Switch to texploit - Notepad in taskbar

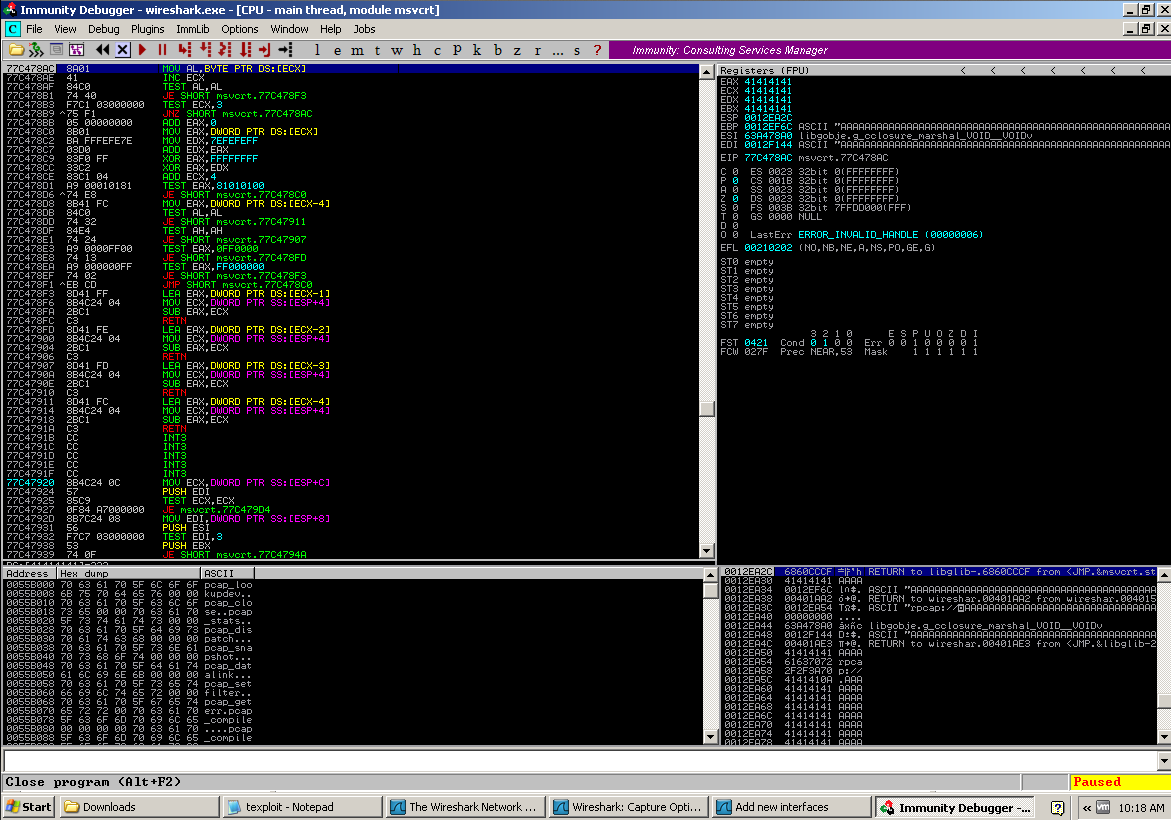pos(302,807)
